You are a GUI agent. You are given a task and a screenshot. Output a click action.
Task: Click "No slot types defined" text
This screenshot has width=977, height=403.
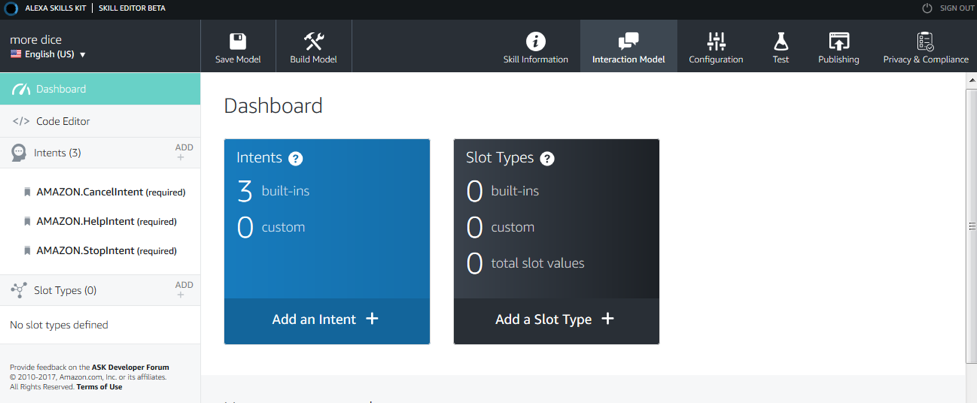pyautogui.click(x=59, y=325)
